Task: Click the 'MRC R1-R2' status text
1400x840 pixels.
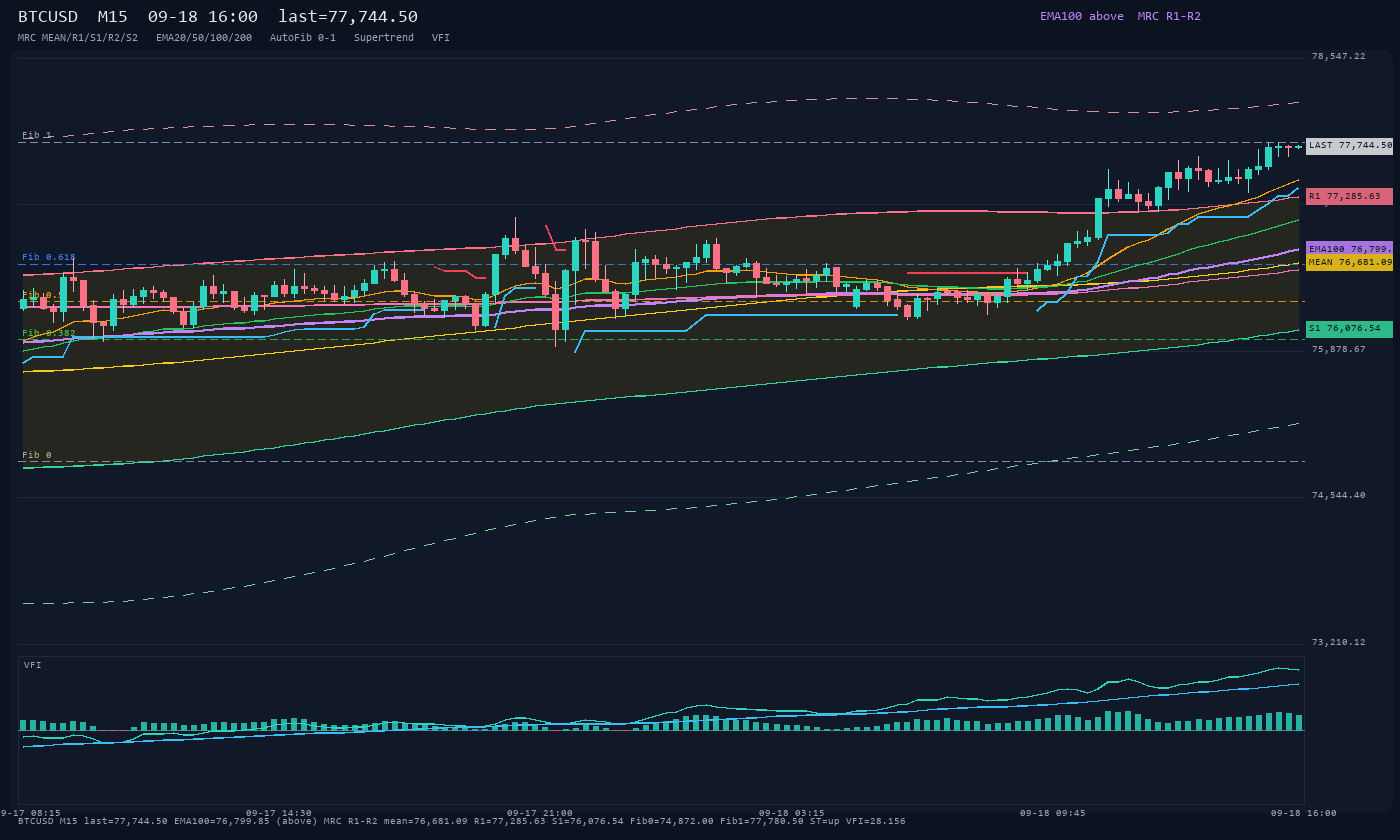Action: pos(1169,16)
